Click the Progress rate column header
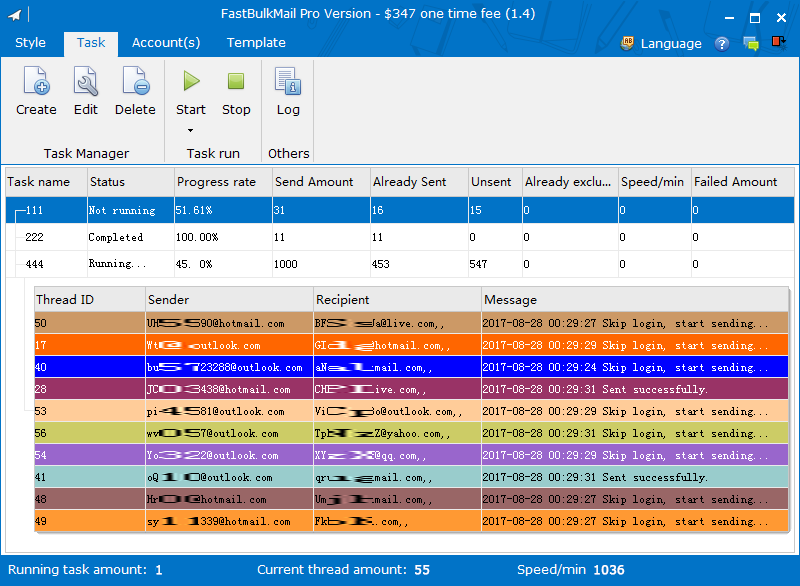Image resolution: width=800 pixels, height=586 pixels. point(223,182)
